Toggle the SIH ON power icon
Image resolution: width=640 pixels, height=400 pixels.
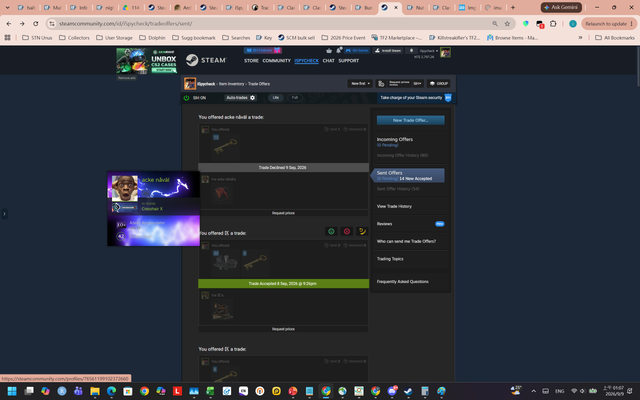click(x=187, y=98)
